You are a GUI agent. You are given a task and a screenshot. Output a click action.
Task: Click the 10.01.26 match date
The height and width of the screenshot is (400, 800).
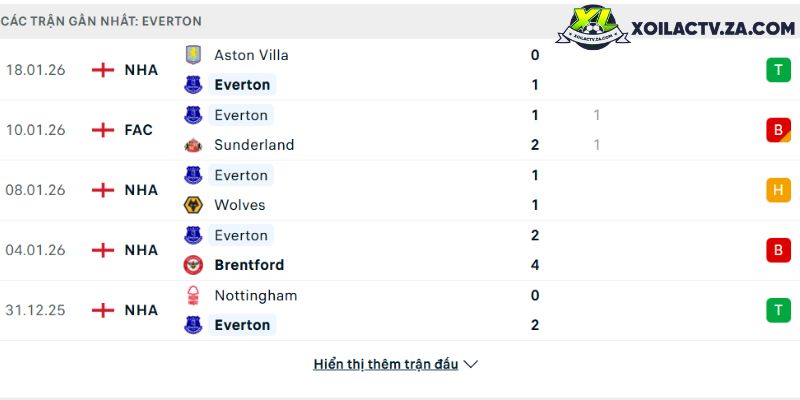[x=36, y=130]
